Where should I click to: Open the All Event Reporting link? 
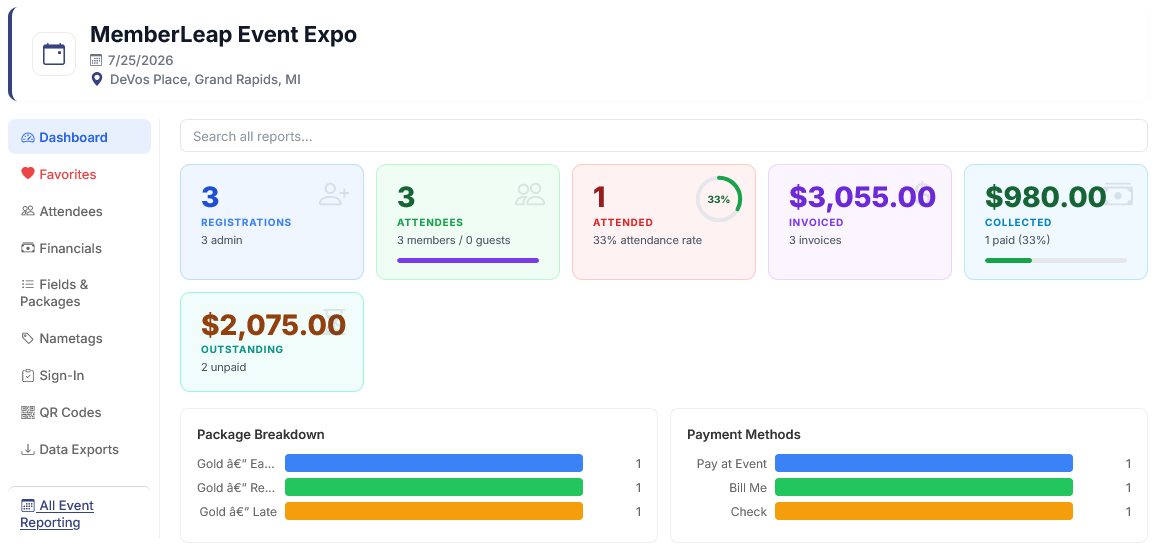click(x=57, y=514)
